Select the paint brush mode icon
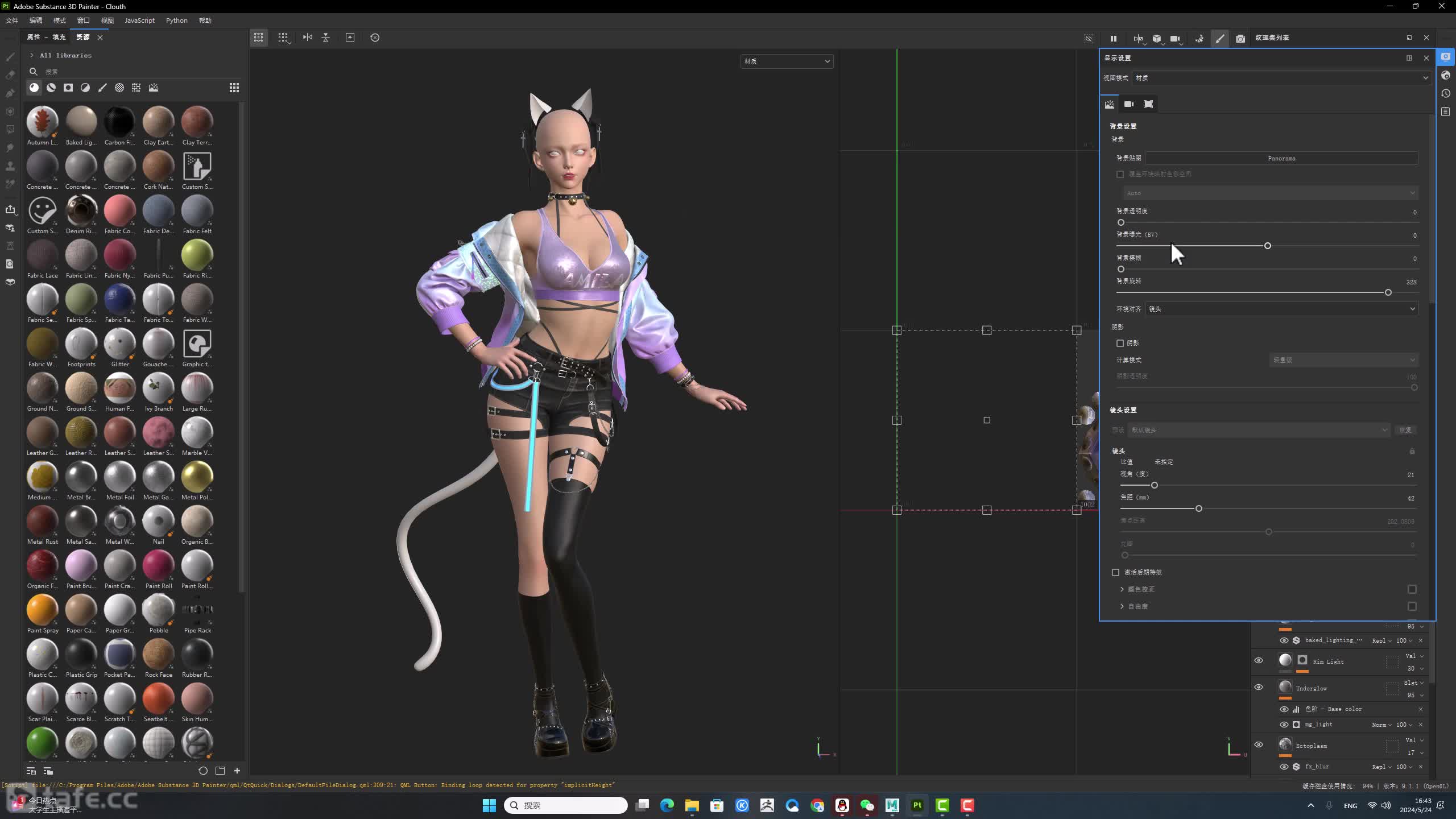This screenshot has height=819, width=1456. coord(1219,38)
